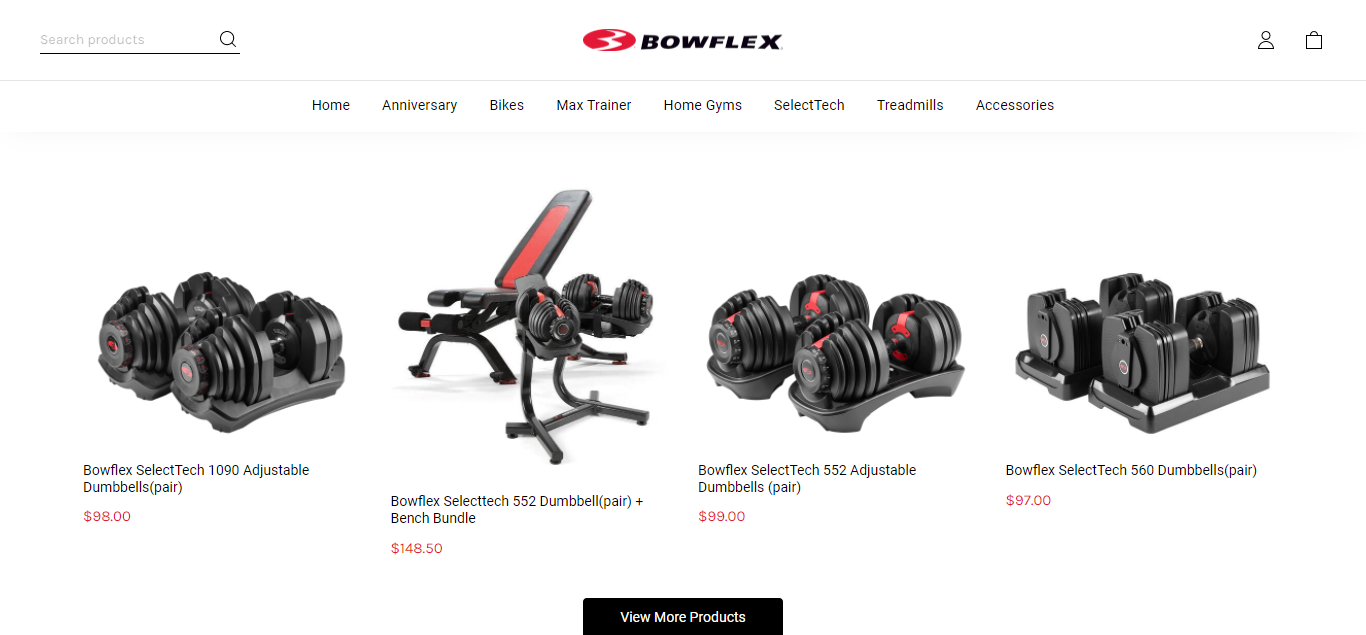Go to Accessories in the menu
This screenshot has width=1366, height=635.
pyautogui.click(x=1015, y=105)
